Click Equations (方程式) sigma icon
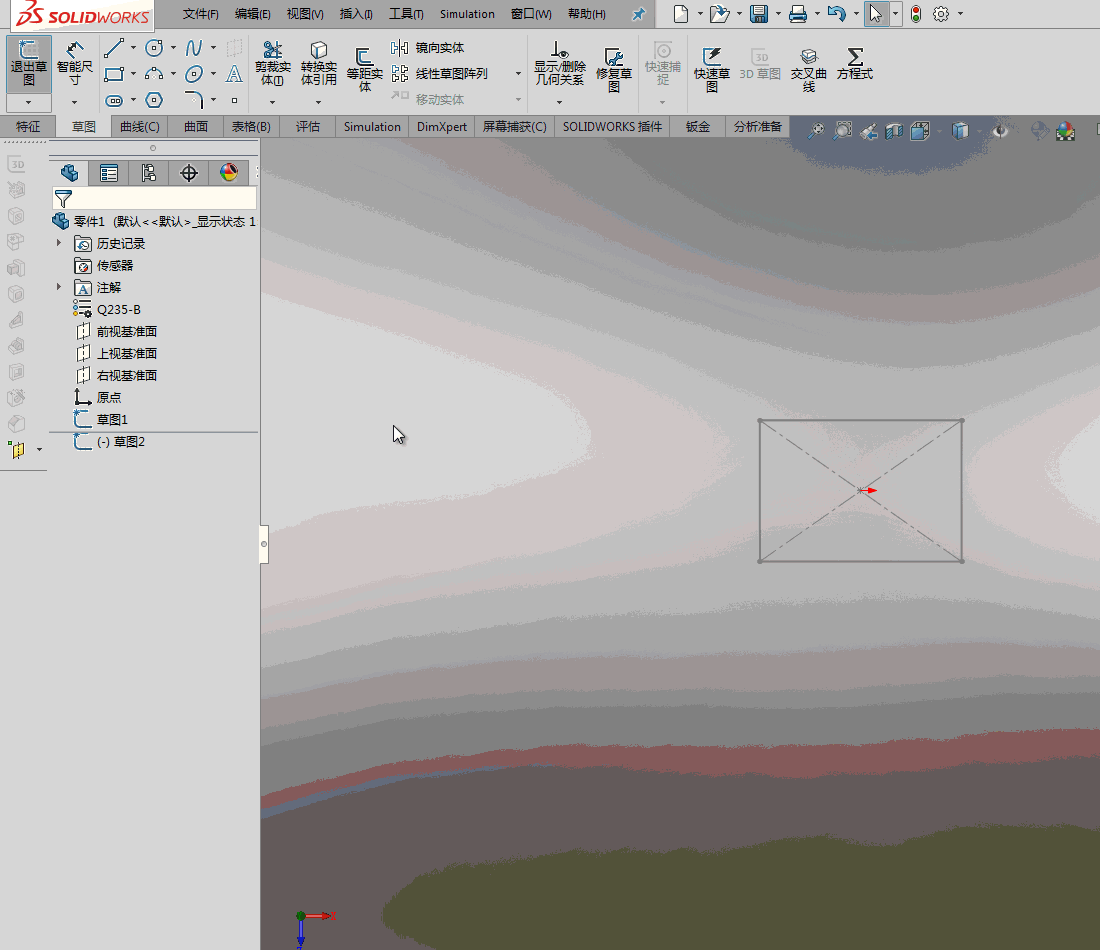 pos(854,64)
